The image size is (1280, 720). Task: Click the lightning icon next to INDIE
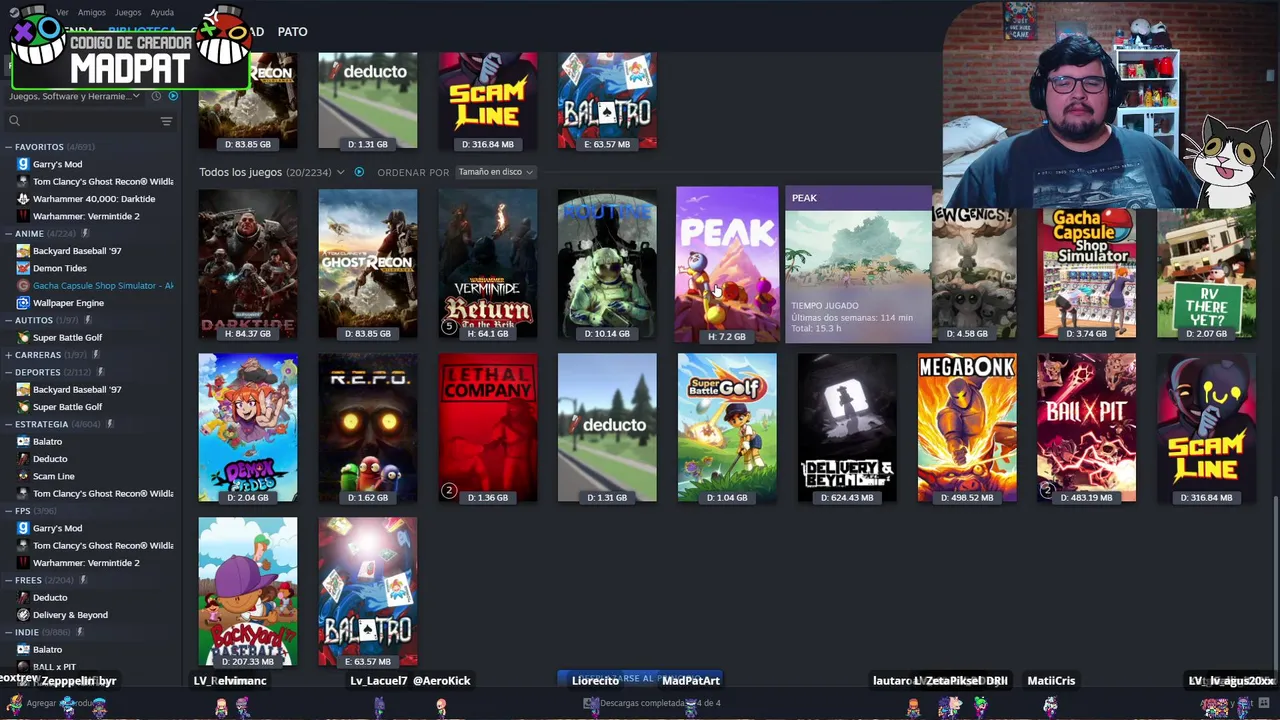coord(79,632)
